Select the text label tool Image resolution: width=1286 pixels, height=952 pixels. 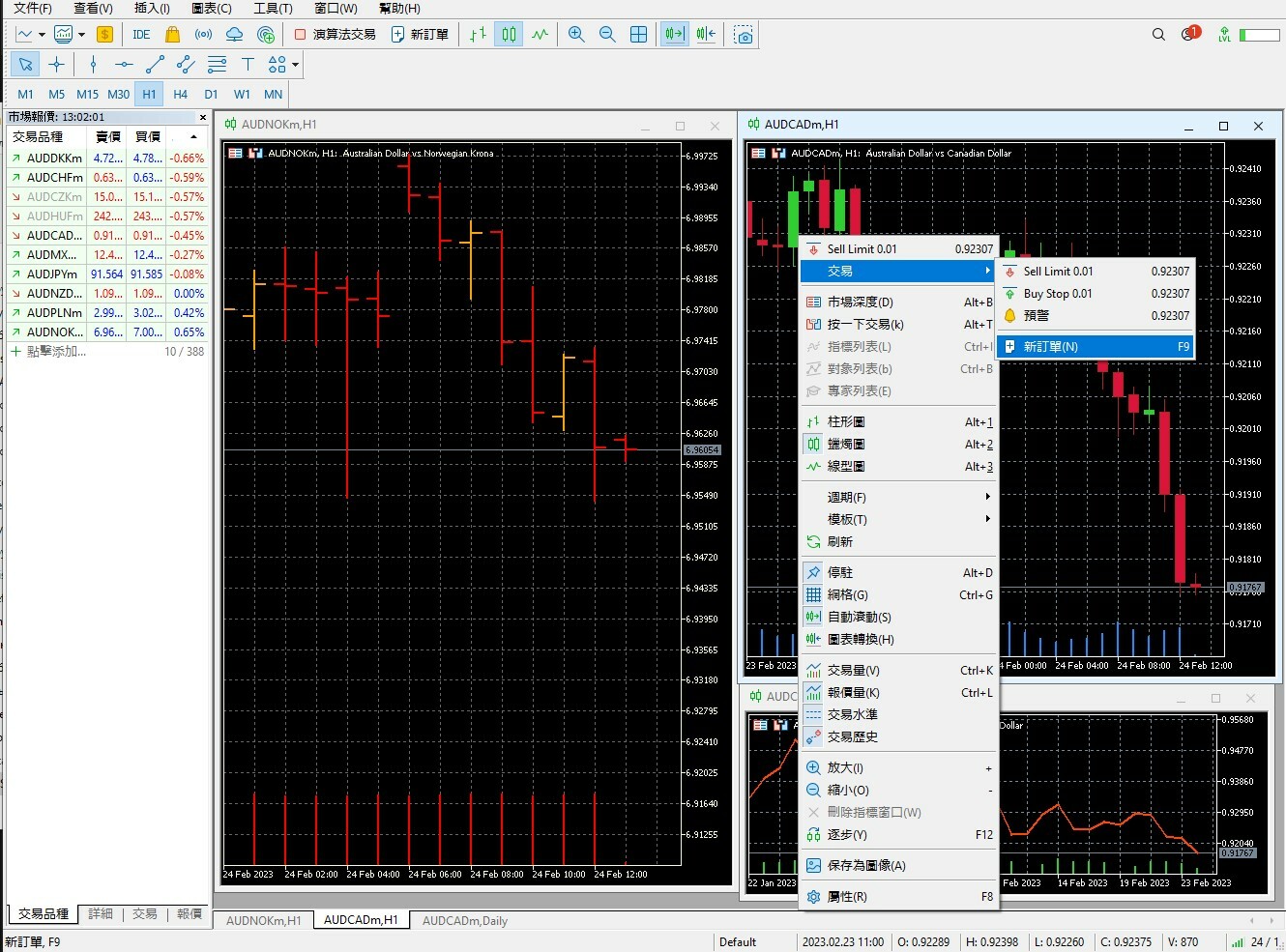coord(248,65)
